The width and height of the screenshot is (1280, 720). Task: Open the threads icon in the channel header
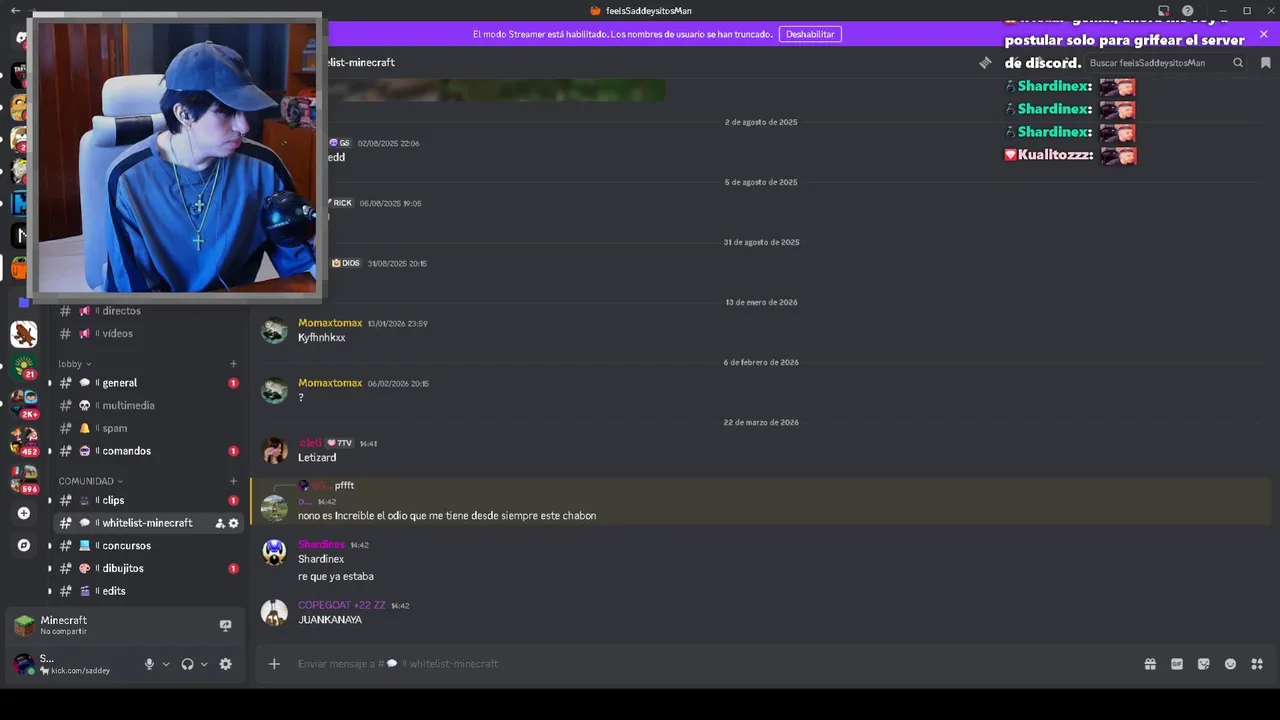pyautogui.click(x=985, y=62)
